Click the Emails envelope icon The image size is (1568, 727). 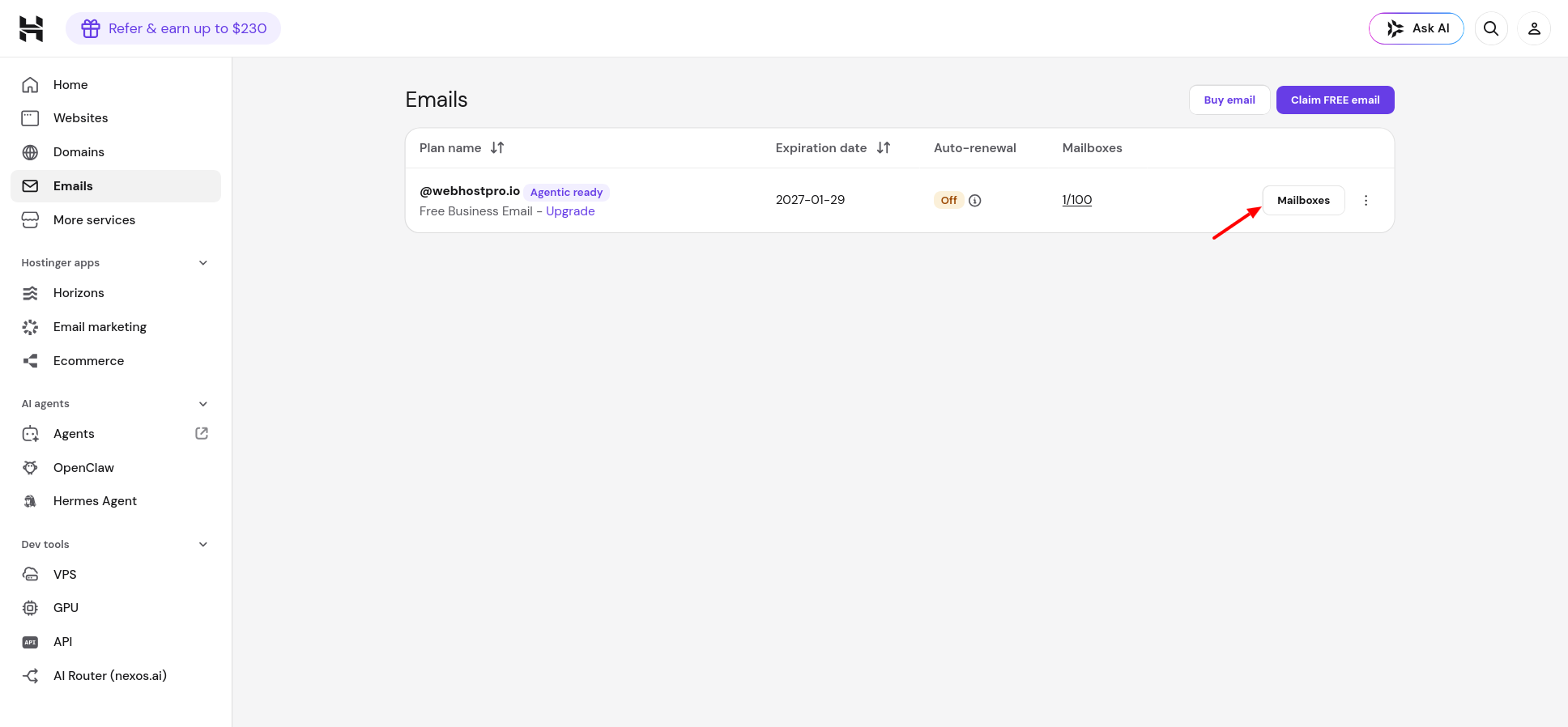click(x=30, y=186)
